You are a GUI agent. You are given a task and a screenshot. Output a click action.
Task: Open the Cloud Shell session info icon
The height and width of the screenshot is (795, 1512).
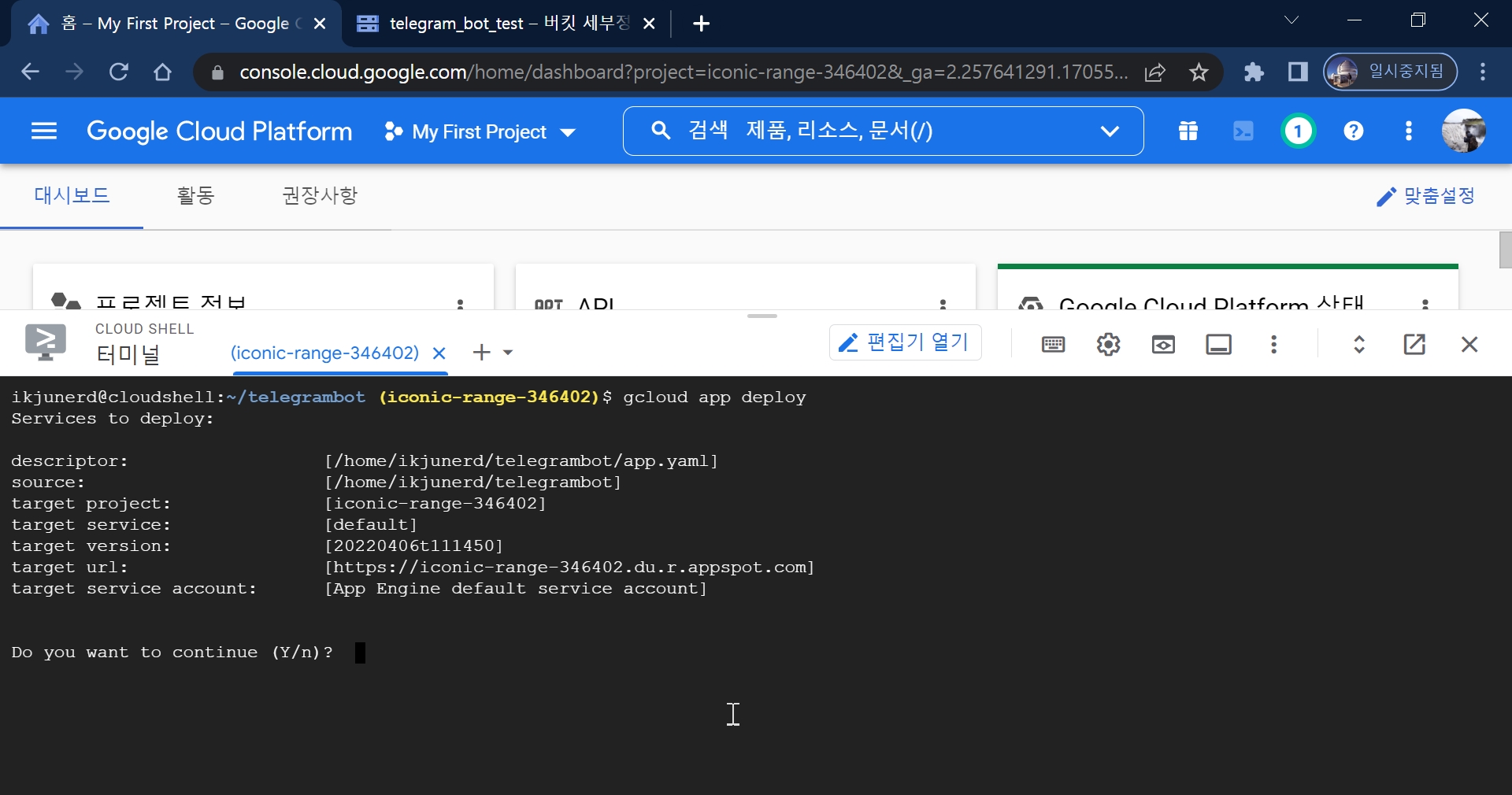[x=1219, y=344]
